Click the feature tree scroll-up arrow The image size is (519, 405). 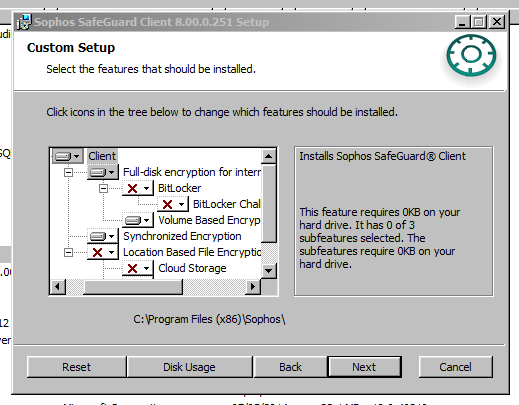(x=269, y=156)
